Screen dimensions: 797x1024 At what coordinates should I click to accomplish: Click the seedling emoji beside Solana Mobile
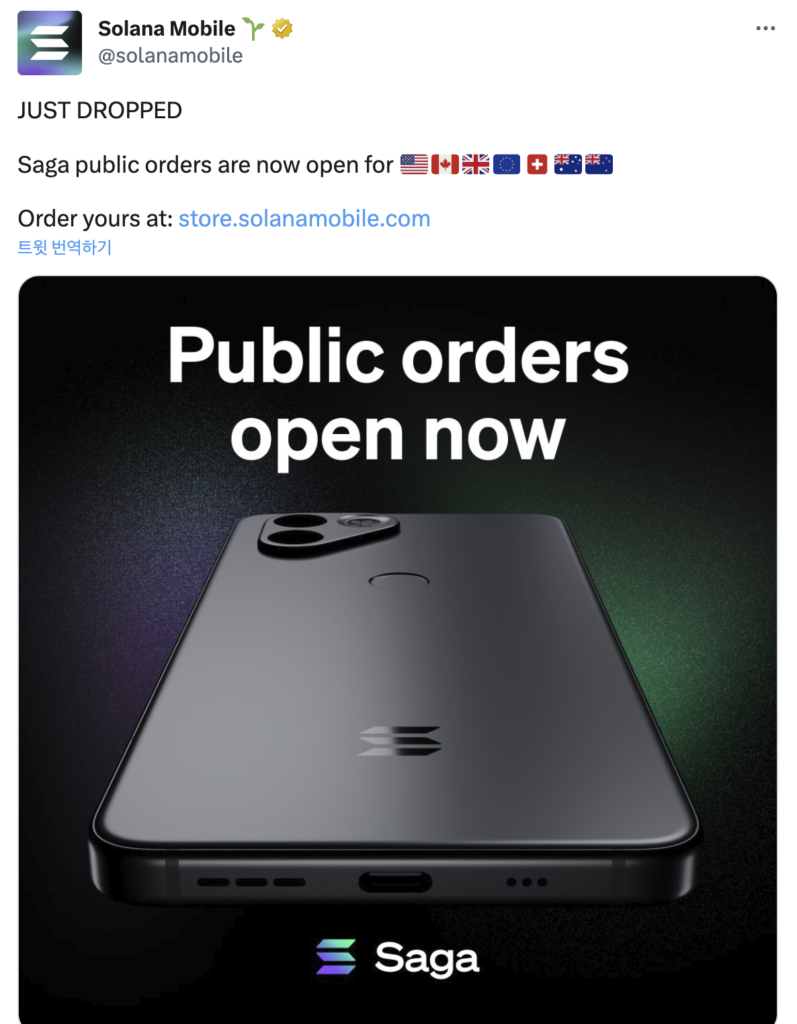pos(253,29)
